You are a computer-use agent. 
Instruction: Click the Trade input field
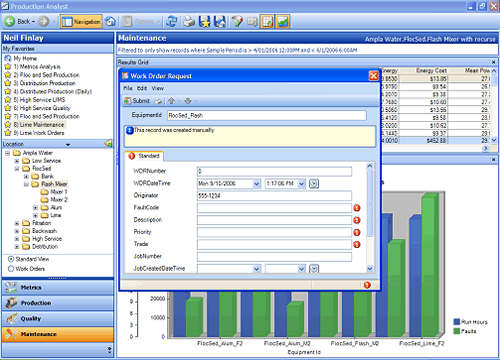pyautogui.click(x=274, y=244)
